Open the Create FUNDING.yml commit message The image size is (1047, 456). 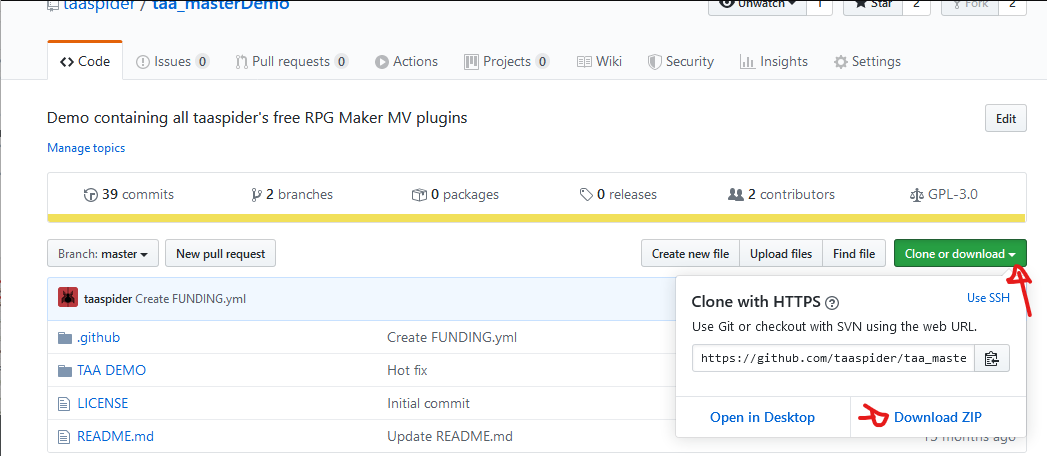[190, 298]
